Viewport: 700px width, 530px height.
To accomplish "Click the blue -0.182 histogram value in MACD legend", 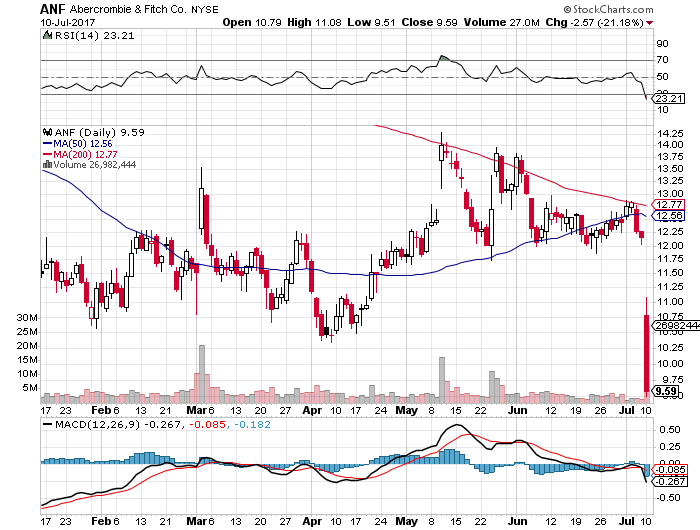I will tap(252, 424).
